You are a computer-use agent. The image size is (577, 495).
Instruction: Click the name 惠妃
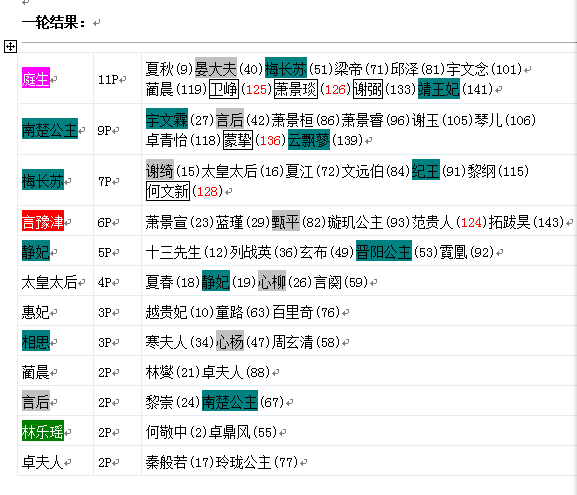click(x=36, y=312)
